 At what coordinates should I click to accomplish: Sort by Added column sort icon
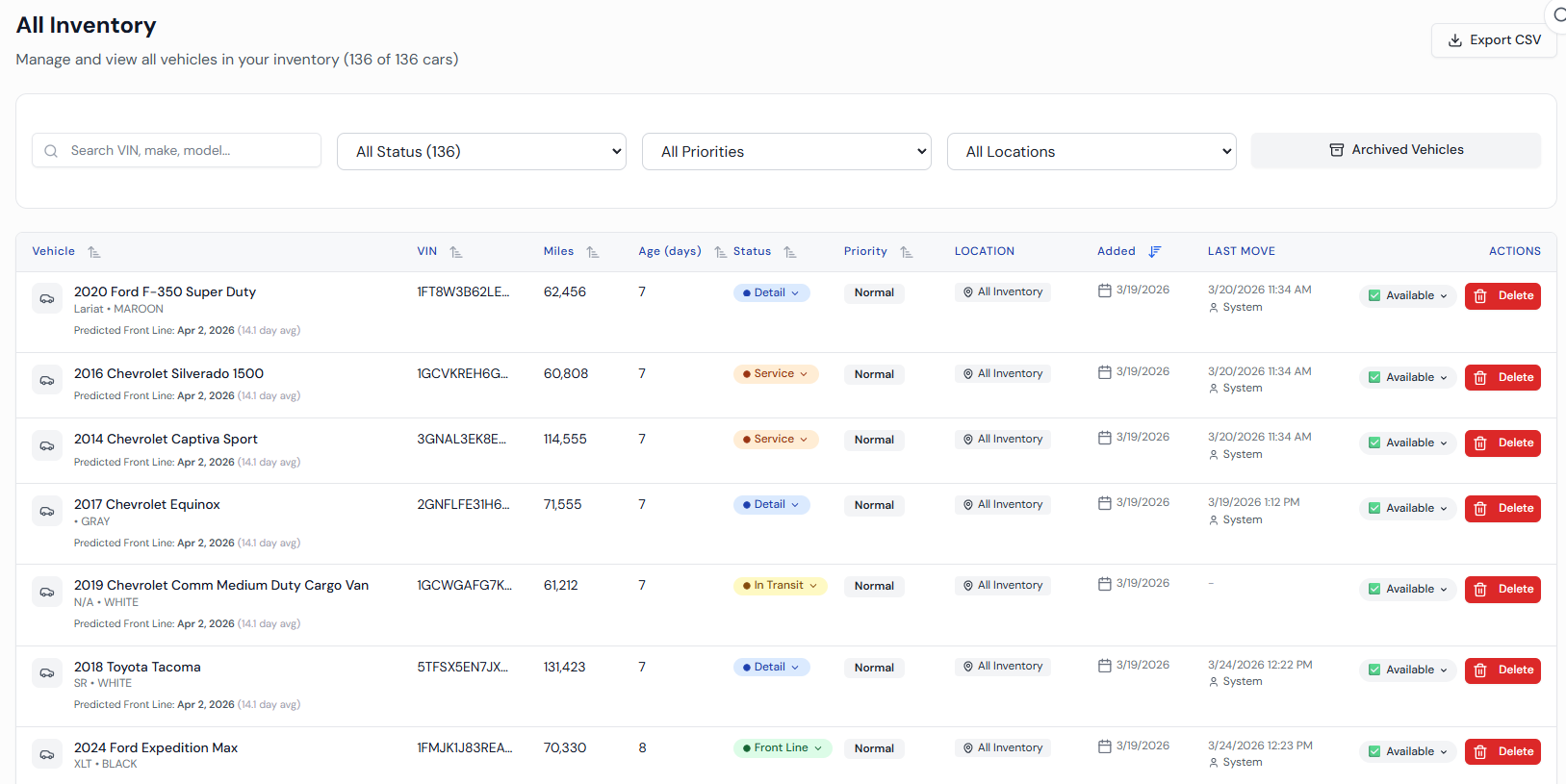(x=1155, y=252)
